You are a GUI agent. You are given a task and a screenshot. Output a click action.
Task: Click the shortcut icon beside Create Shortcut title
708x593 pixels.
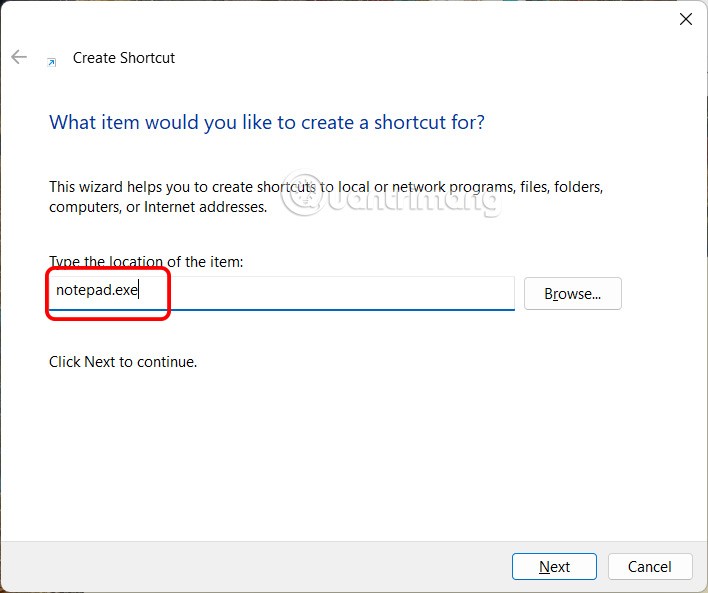coord(52,60)
